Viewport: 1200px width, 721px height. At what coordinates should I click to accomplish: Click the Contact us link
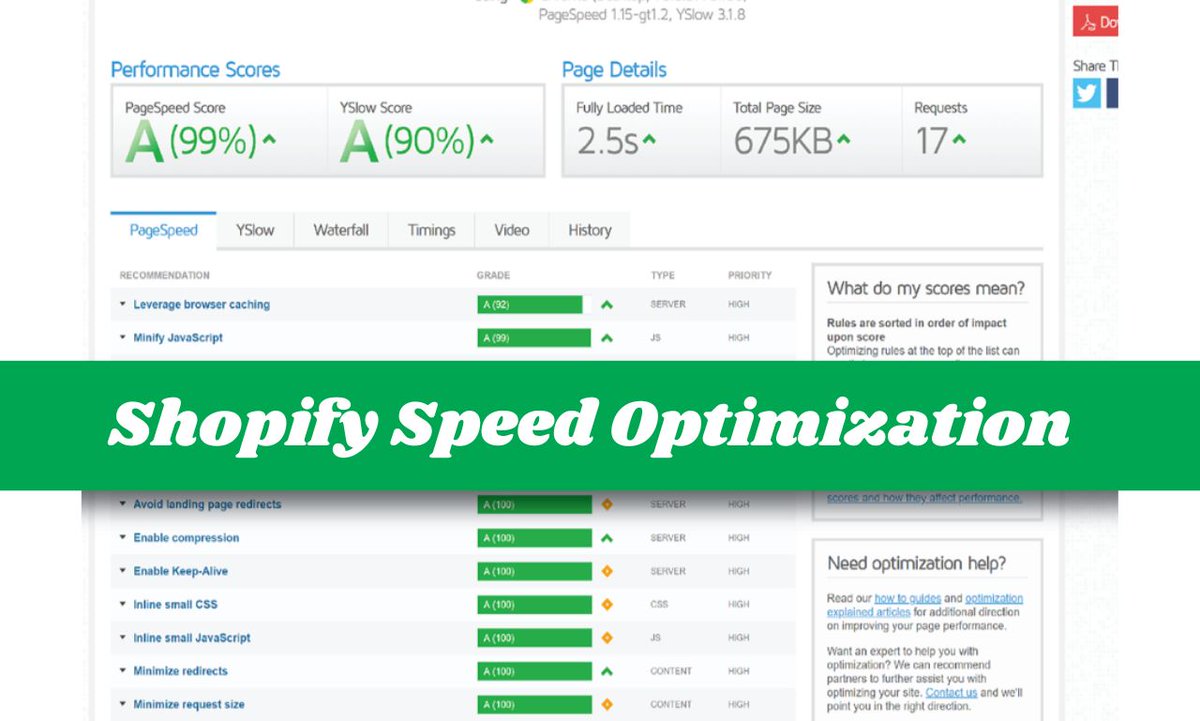pyautogui.click(x=951, y=692)
